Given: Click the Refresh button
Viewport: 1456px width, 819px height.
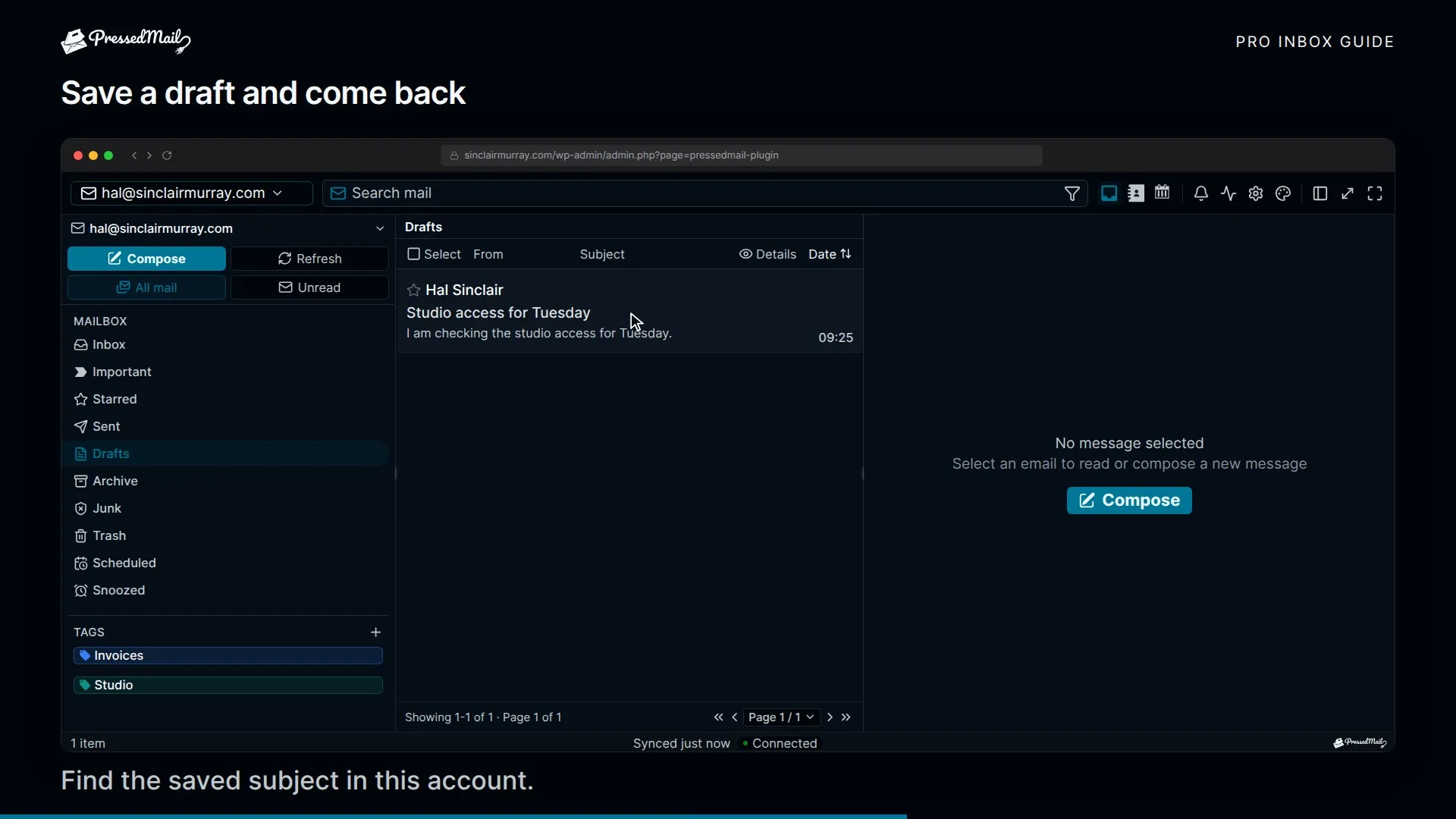Looking at the screenshot, I should coord(309,259).
